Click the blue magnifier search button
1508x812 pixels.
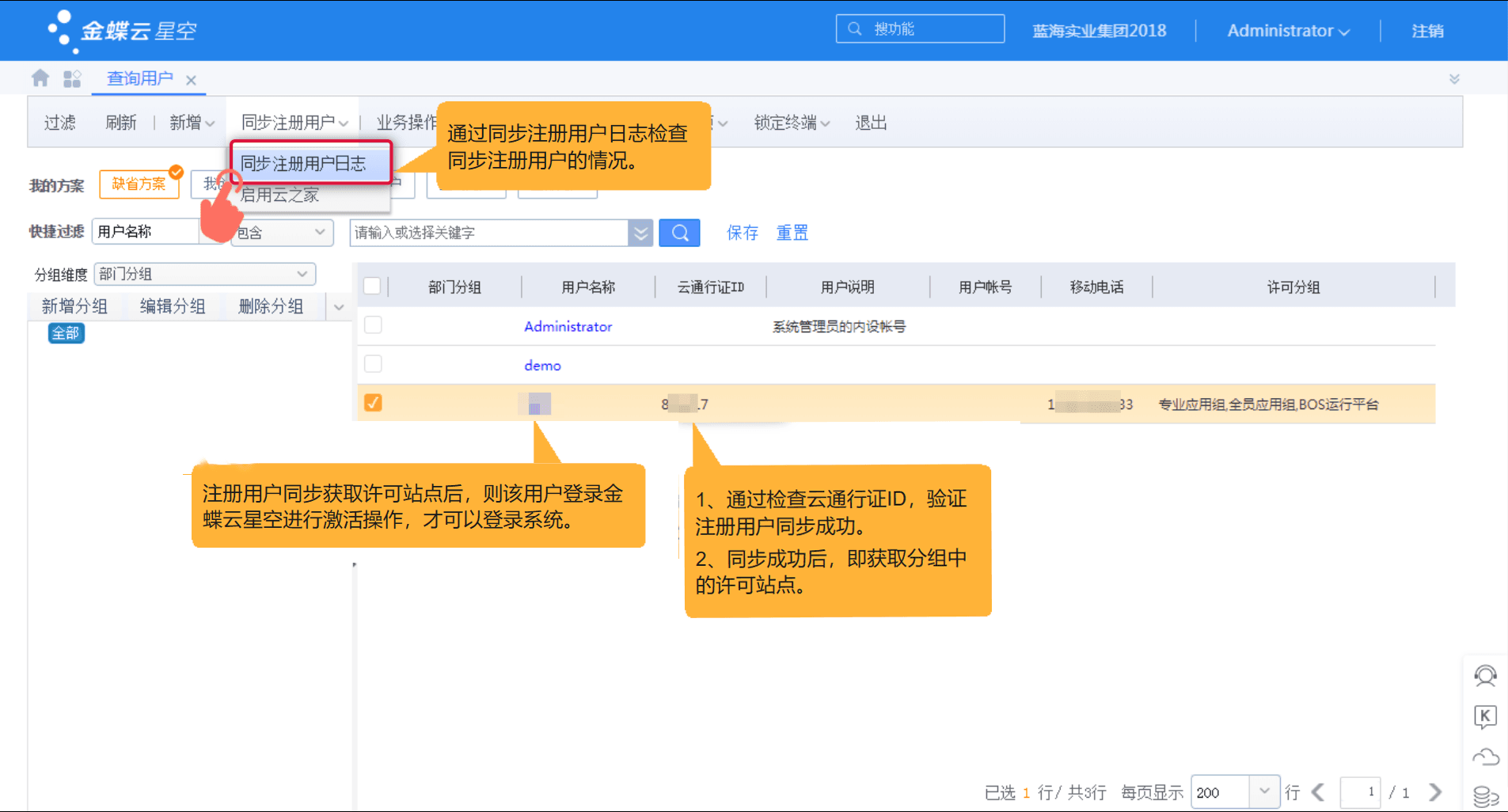tap(679, 232)
